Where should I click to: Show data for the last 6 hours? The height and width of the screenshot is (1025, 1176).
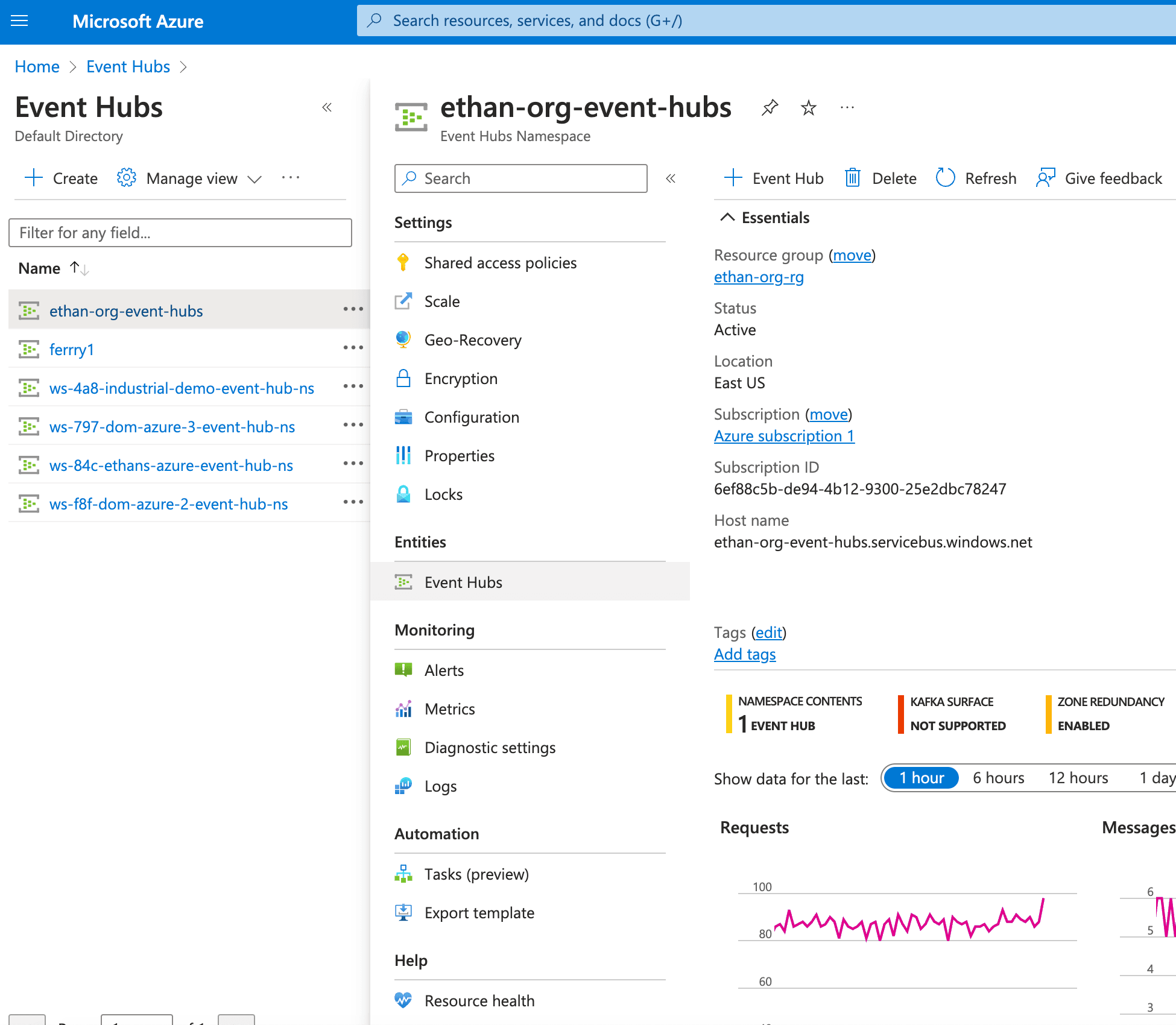(x=999, y=778)
